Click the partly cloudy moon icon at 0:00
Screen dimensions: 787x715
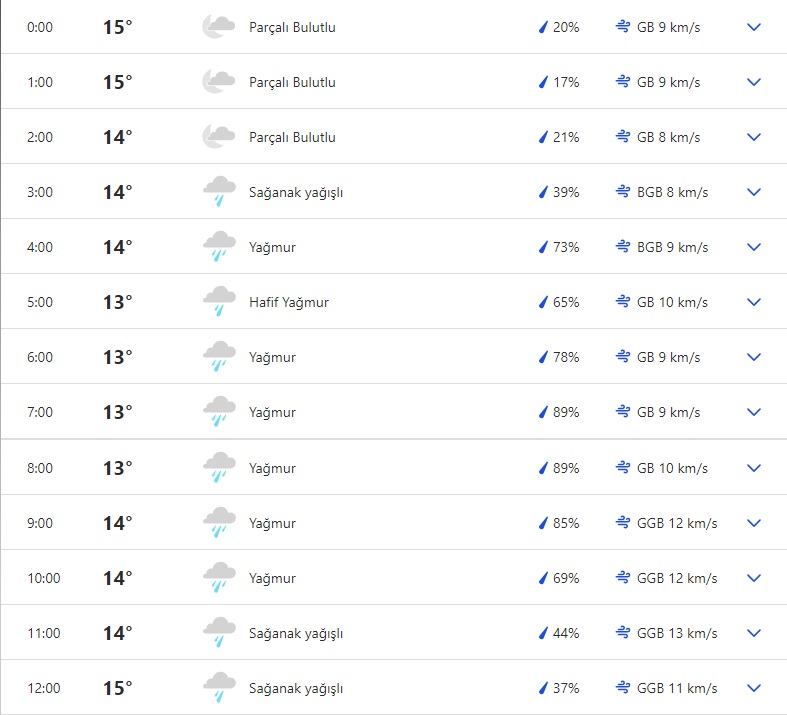pyautogui.click(x=218, y=27)
